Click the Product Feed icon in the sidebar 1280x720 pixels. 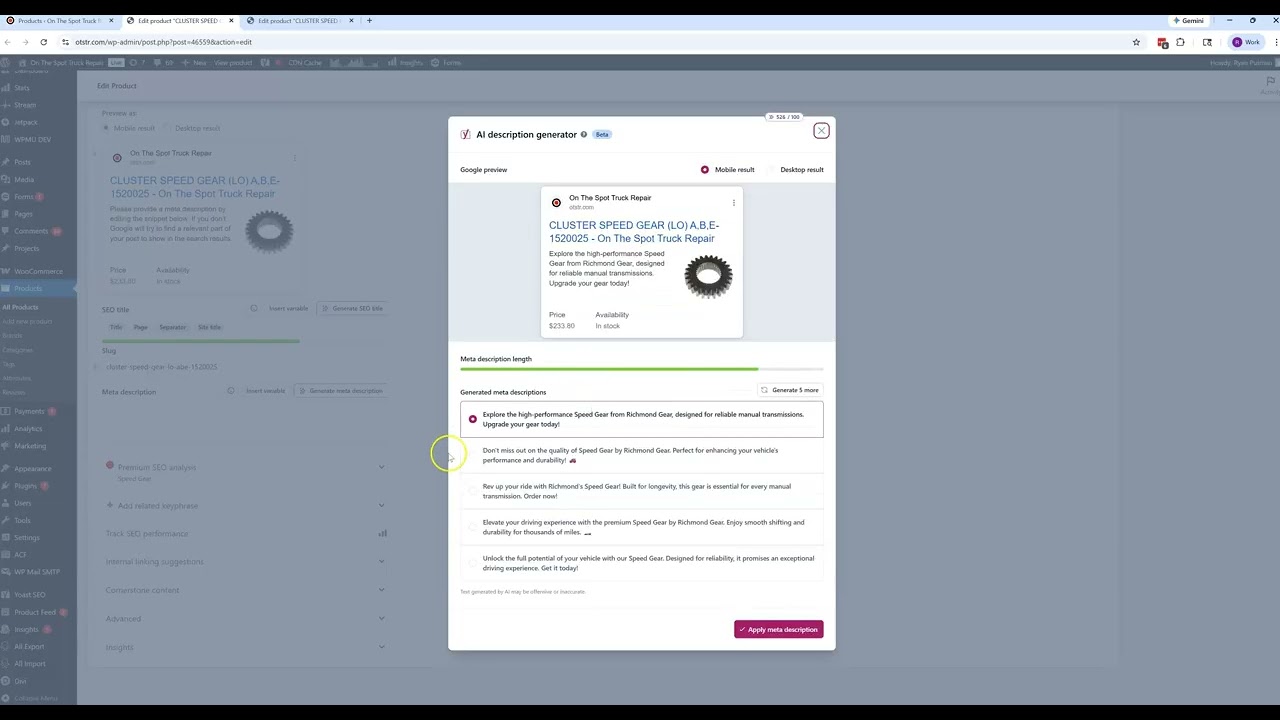pos(6,612)
